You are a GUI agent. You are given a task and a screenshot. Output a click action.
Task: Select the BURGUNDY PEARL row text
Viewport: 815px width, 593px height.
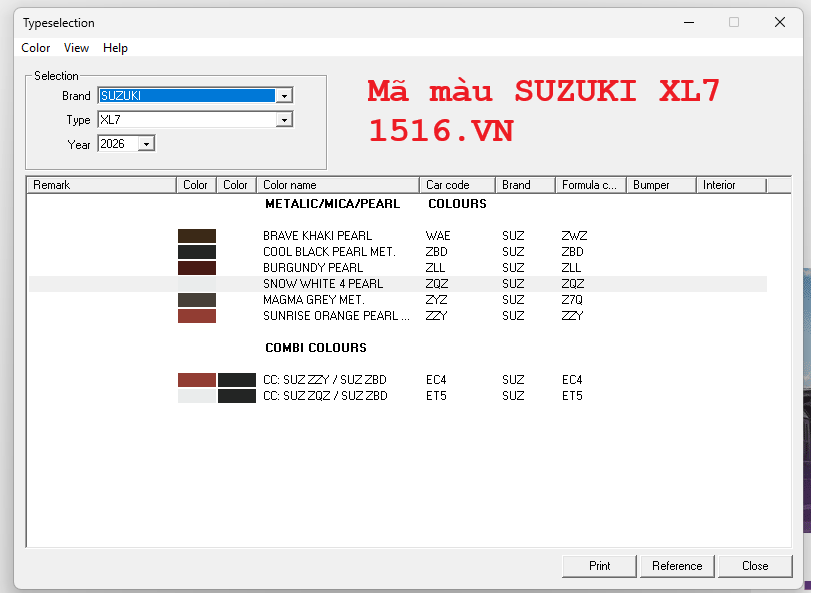click(313, 268)
